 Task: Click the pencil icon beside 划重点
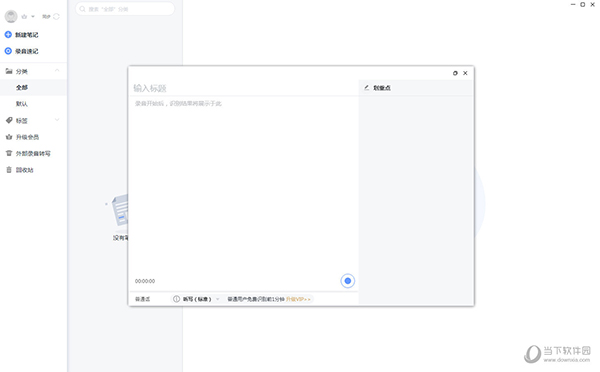point(367,88)
